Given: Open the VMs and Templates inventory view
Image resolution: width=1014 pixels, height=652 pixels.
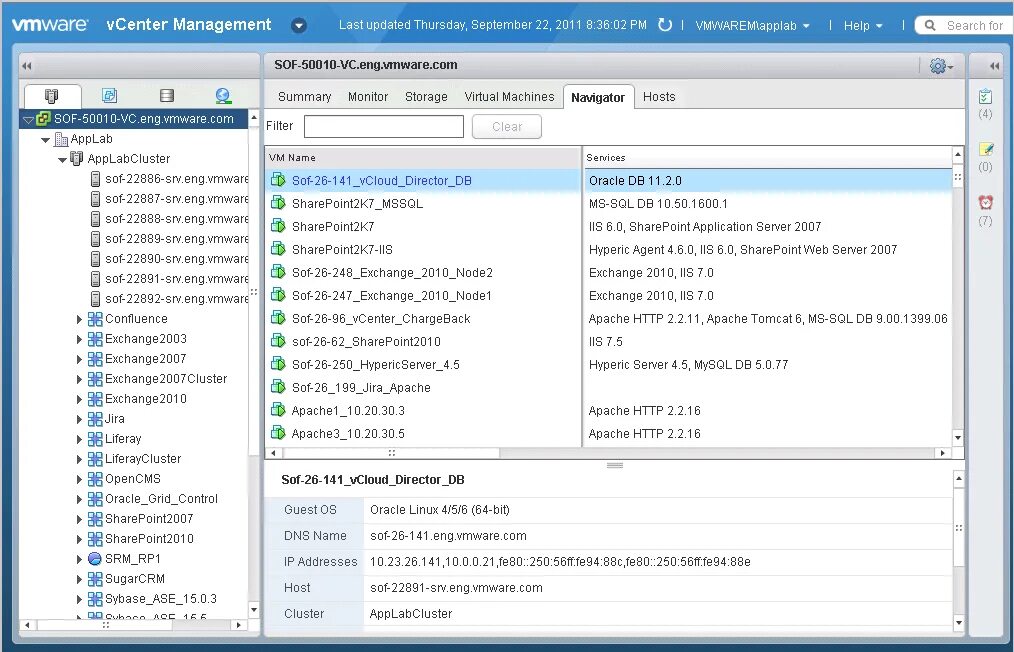Looking at the screenshot, I should (110, 95).
